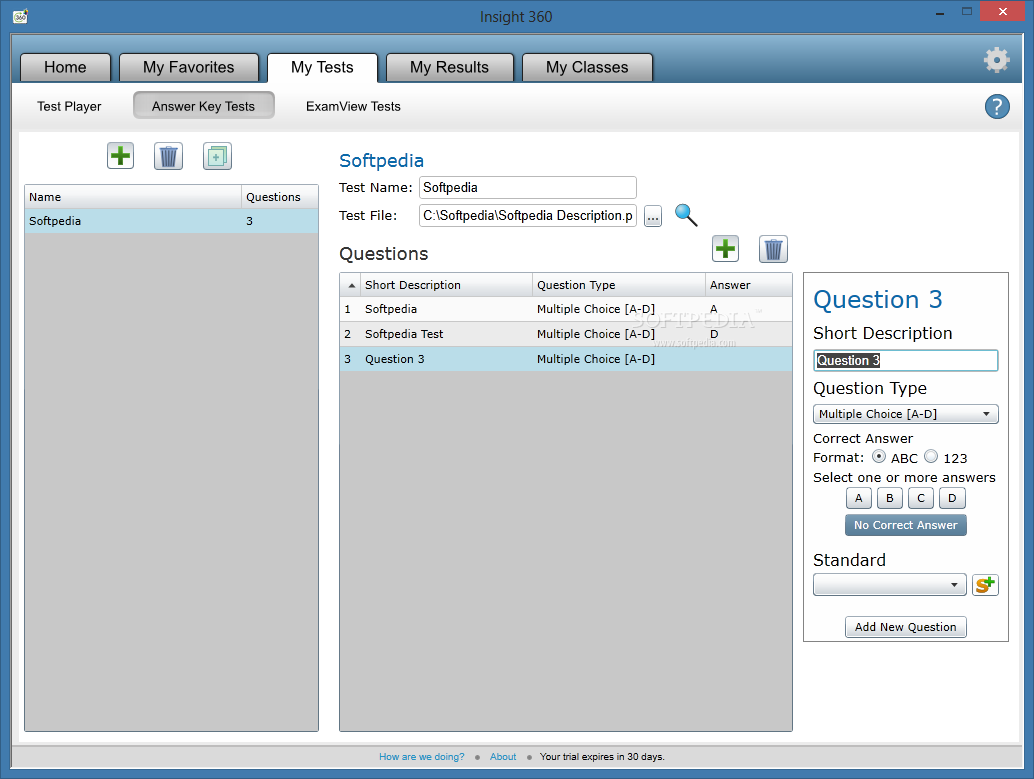The width and height of the screenshot is (1034, 779).
Task: Browse for test file with ellipsis button
Action: (x=653, y=216)
